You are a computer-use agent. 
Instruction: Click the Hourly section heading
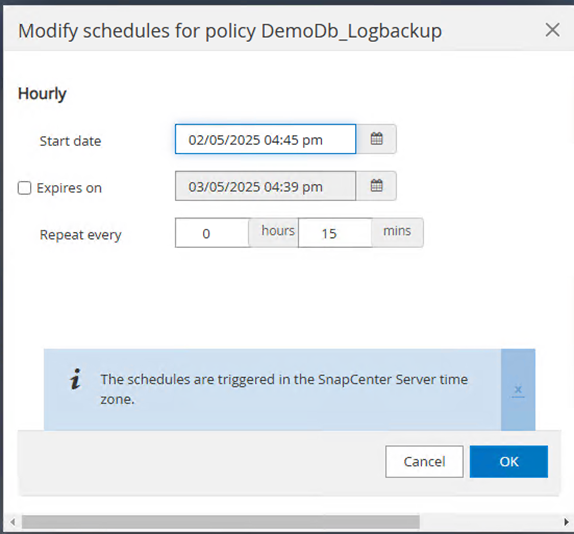click(42, 94)
